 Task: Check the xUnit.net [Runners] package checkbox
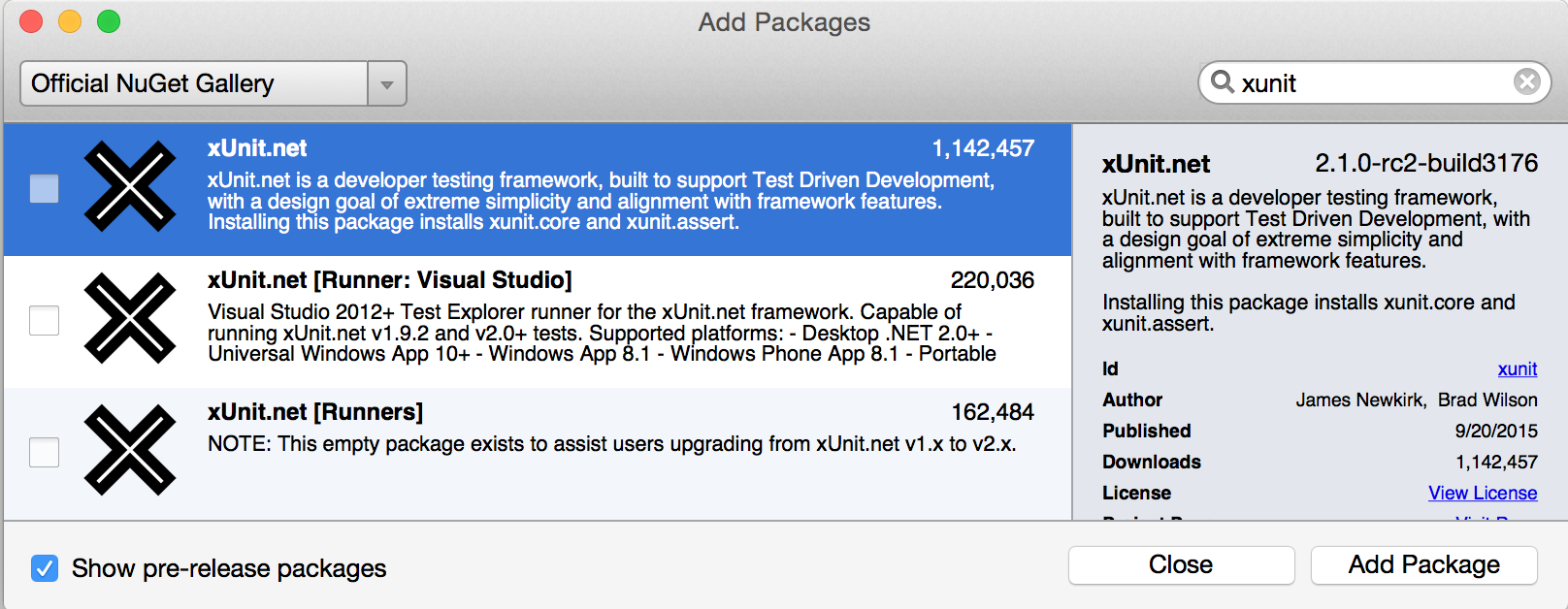point(44,452)
